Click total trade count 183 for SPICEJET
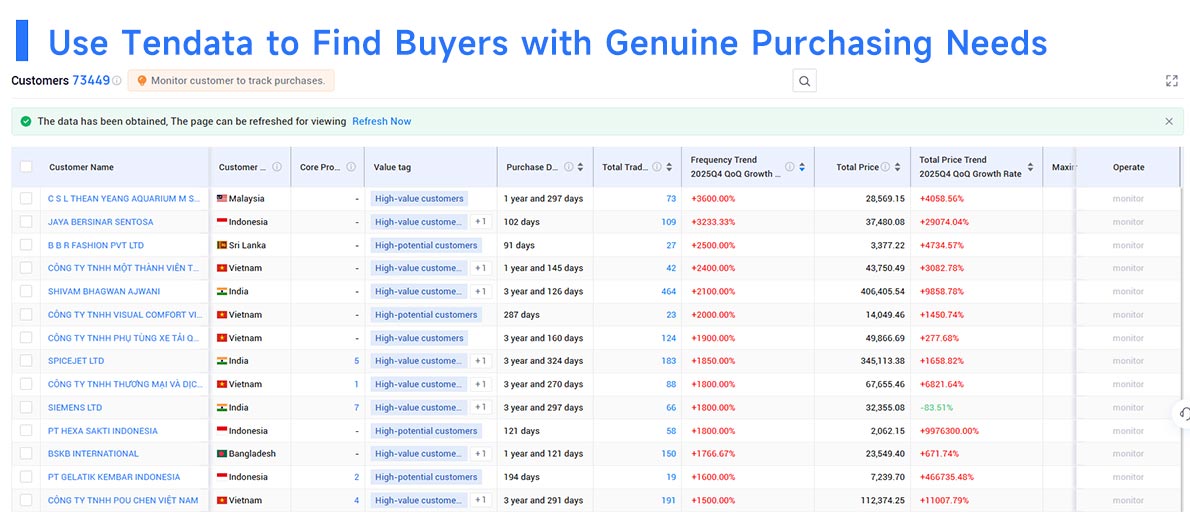Screen dimensions: 1190x522 [668, 361]
